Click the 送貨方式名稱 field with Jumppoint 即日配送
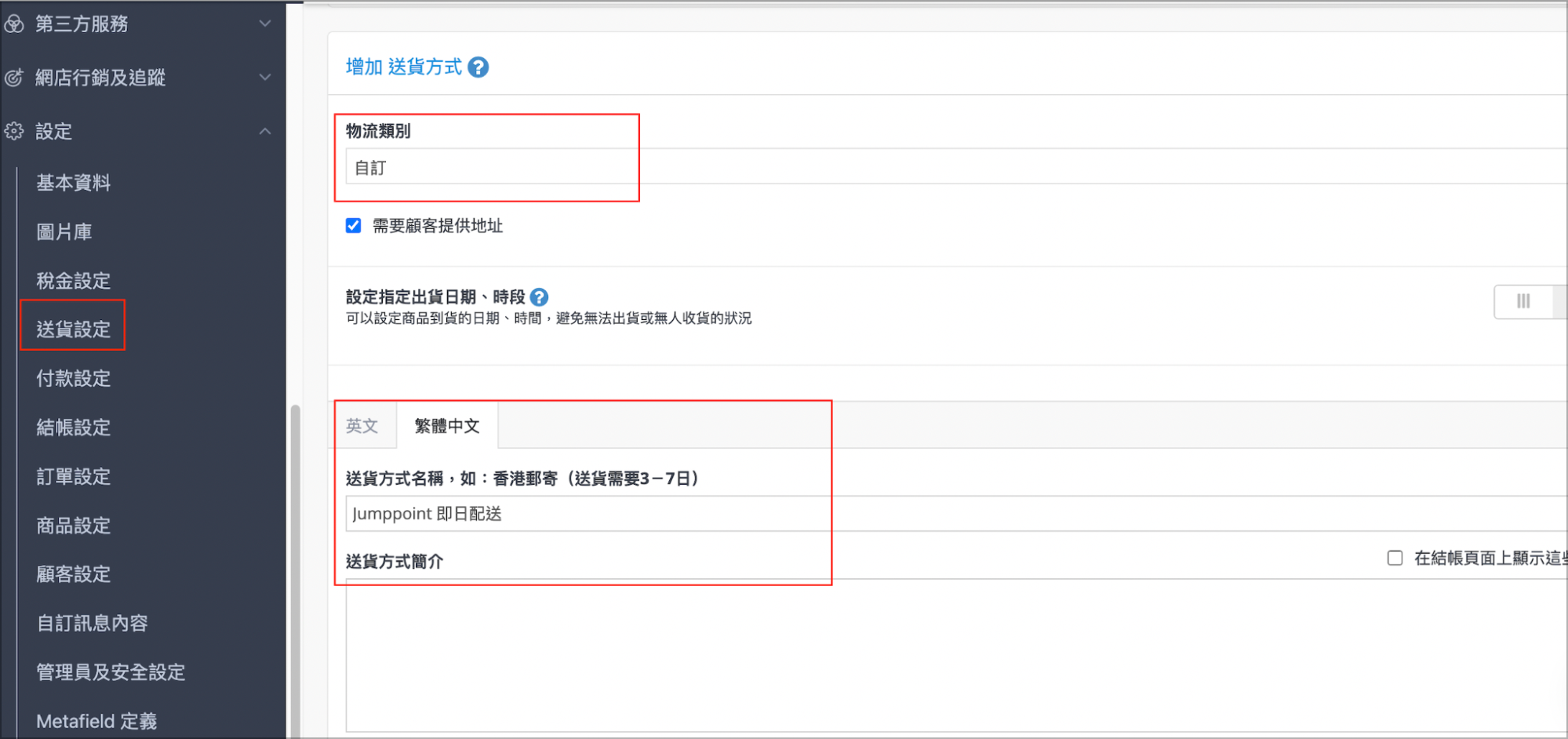Screen dimensions: 1568x739 pyautogui.click(x=956, y=514)
